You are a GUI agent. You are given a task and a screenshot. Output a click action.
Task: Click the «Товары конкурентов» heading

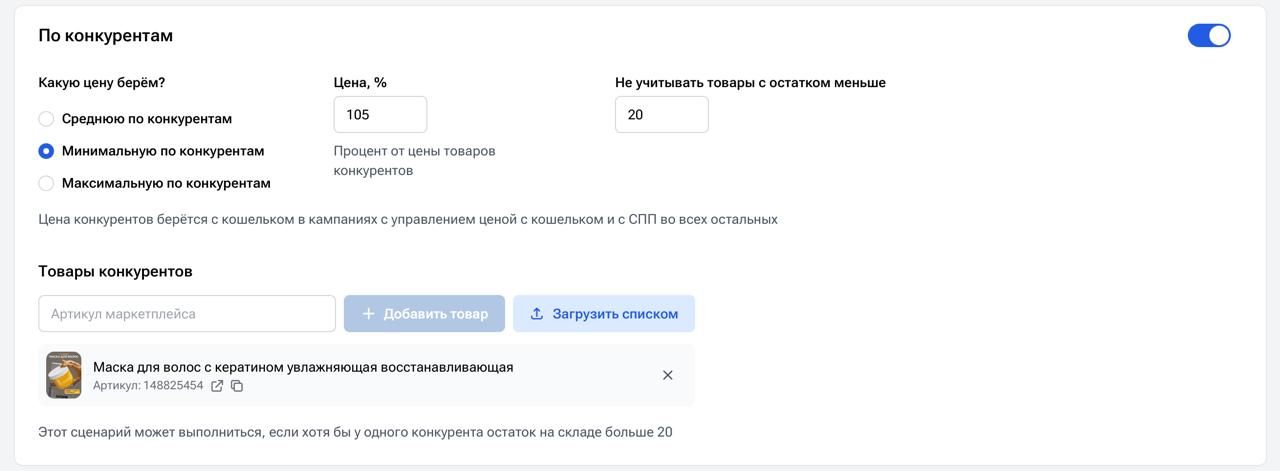click(115, 271)
